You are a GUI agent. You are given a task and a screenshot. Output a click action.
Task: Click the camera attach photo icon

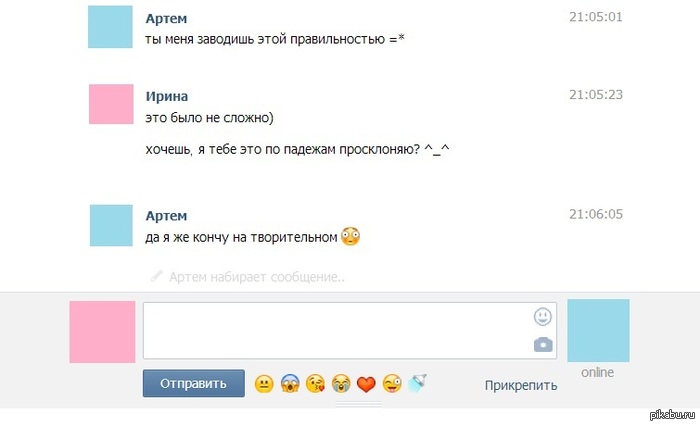[x=542, y=345]
